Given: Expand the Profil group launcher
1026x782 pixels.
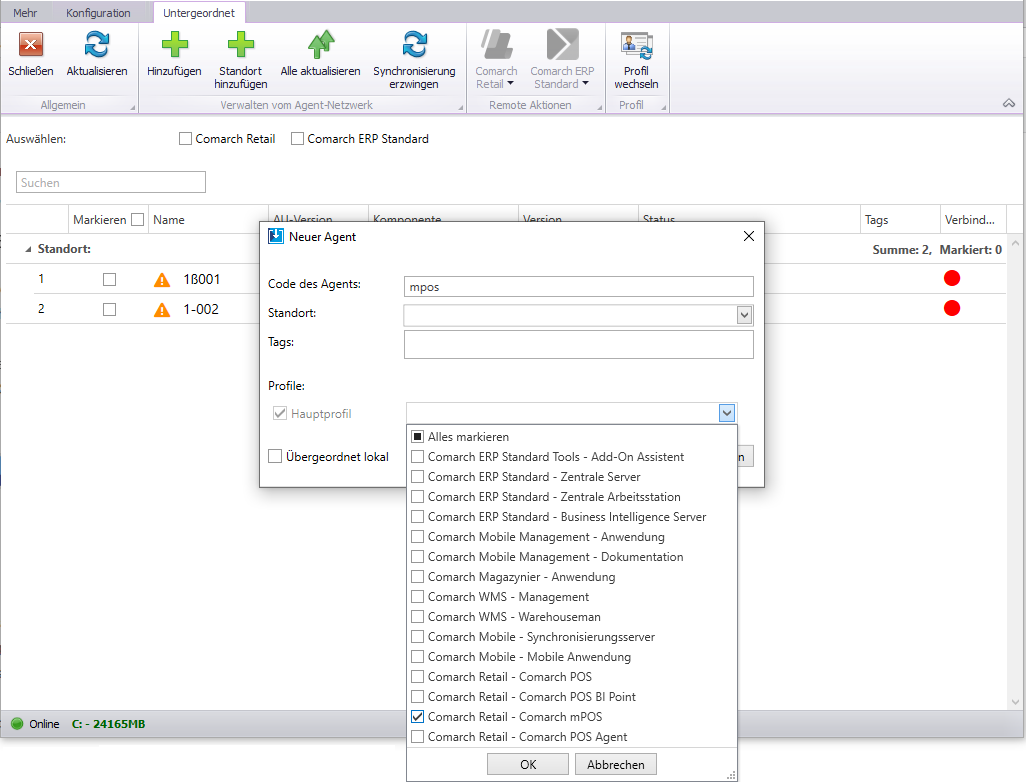Looking at the screenshot, I should click(663, 107).
